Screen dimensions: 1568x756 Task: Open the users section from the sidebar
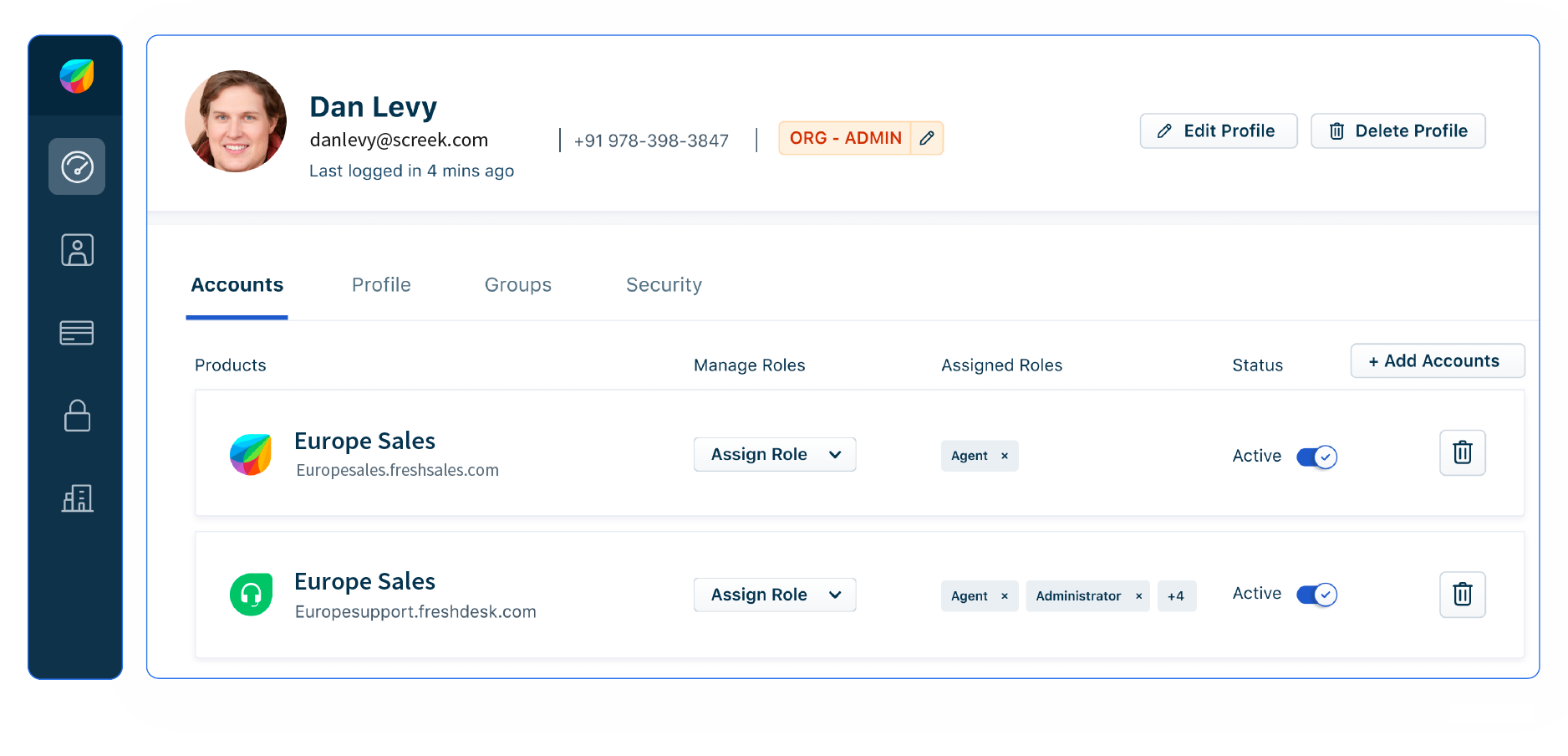click(76, 249)
